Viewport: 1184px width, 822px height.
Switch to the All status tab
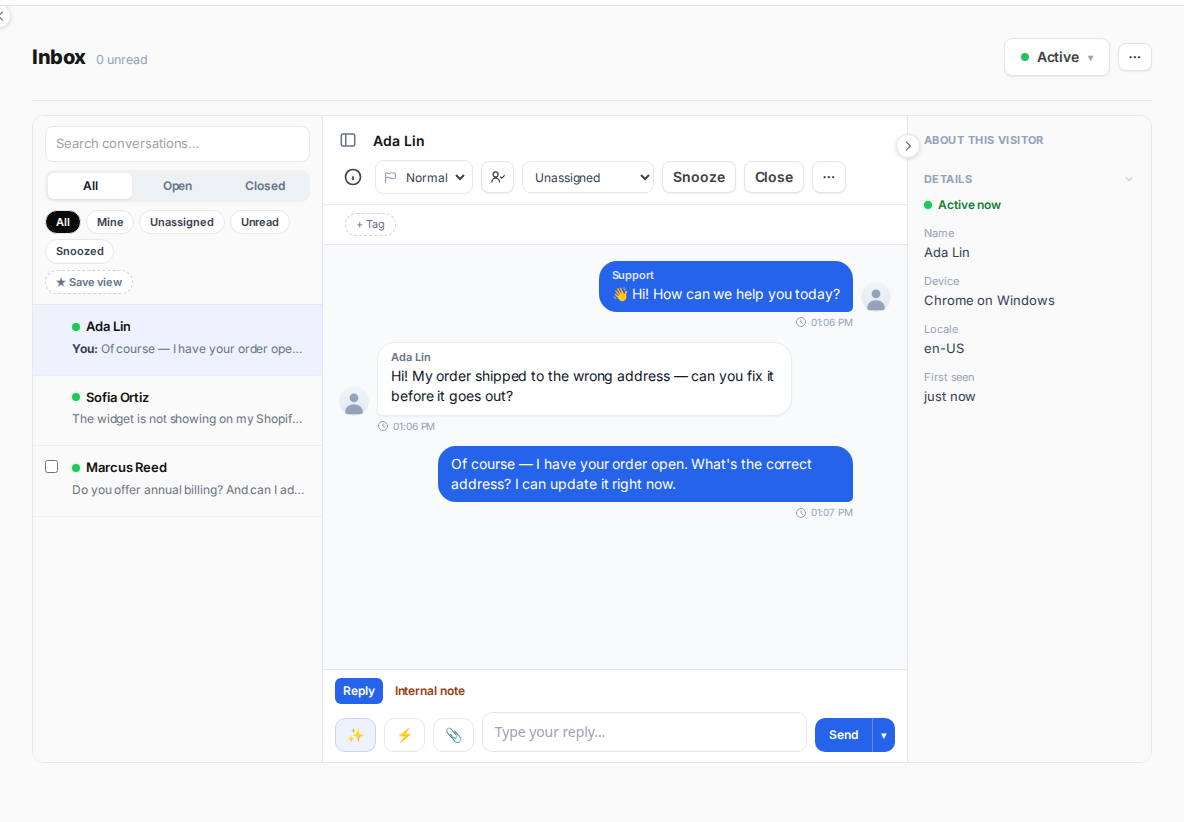(x=91, y=186)
